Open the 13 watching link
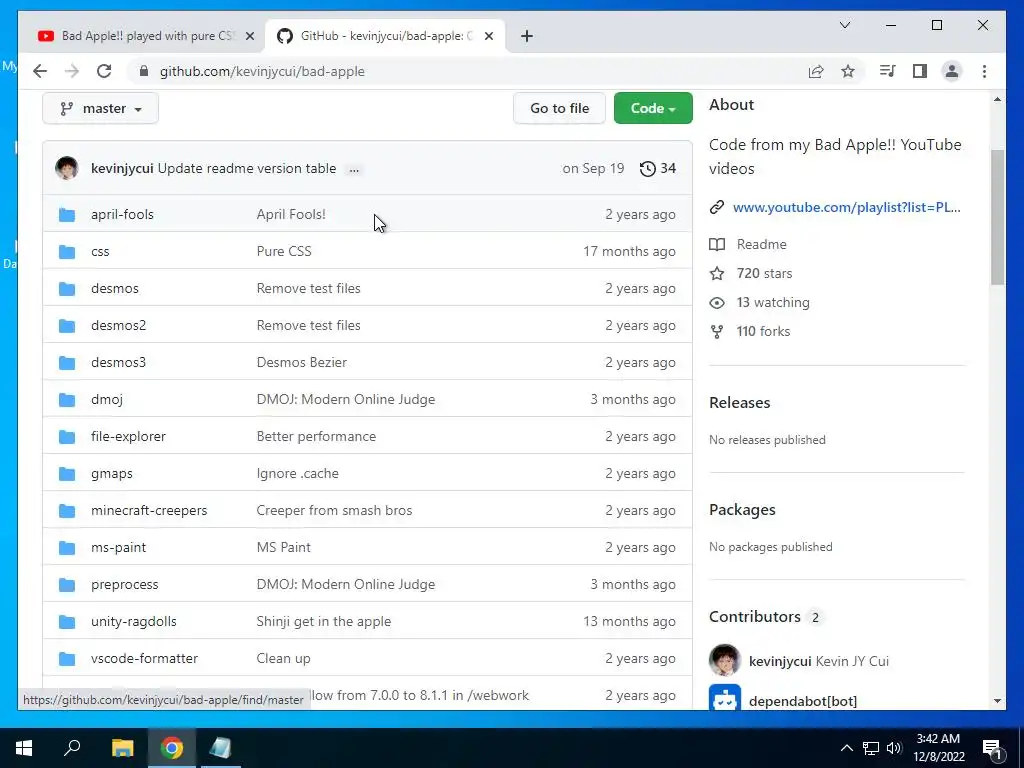The width and height of the screenshot is (1024, 768). pos(773,302)
